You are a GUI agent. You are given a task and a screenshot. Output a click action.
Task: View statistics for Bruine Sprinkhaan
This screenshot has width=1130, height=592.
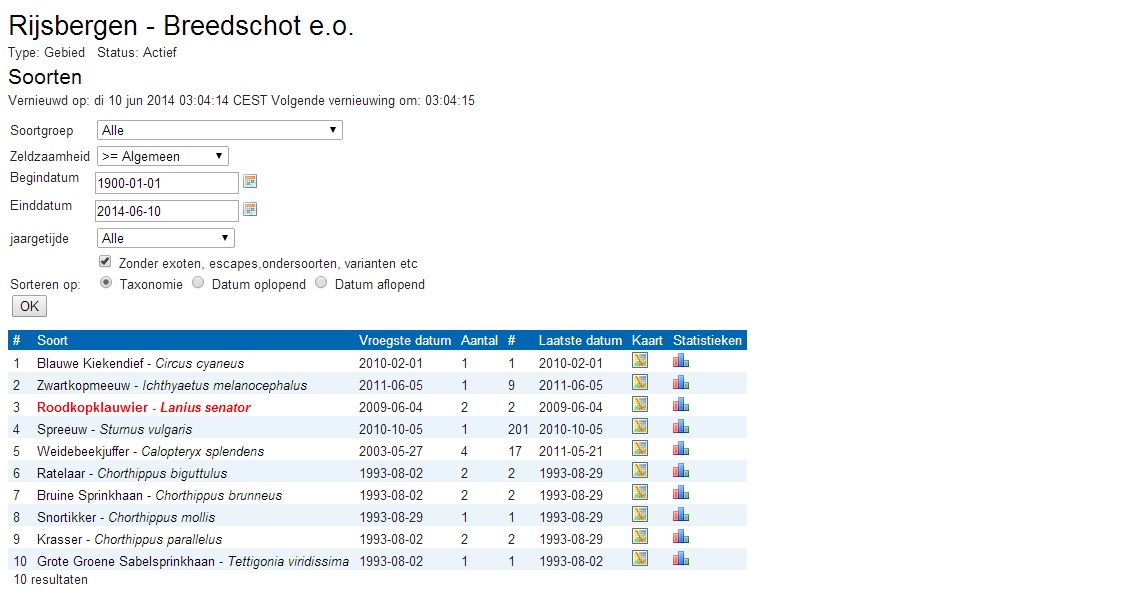pyautogui.click(x=680, y=492)
